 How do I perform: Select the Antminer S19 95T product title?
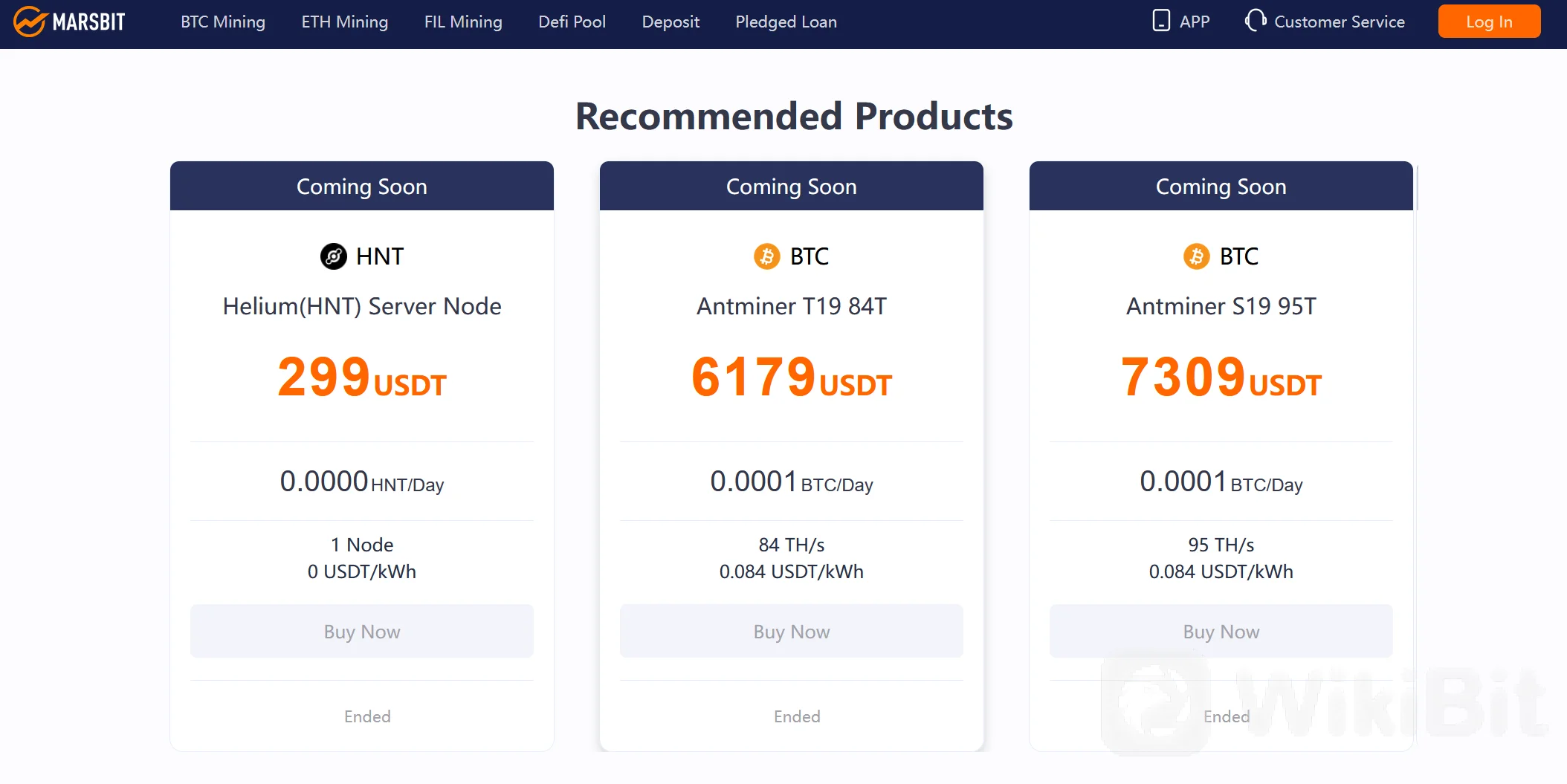click(x=1221, y=306)
